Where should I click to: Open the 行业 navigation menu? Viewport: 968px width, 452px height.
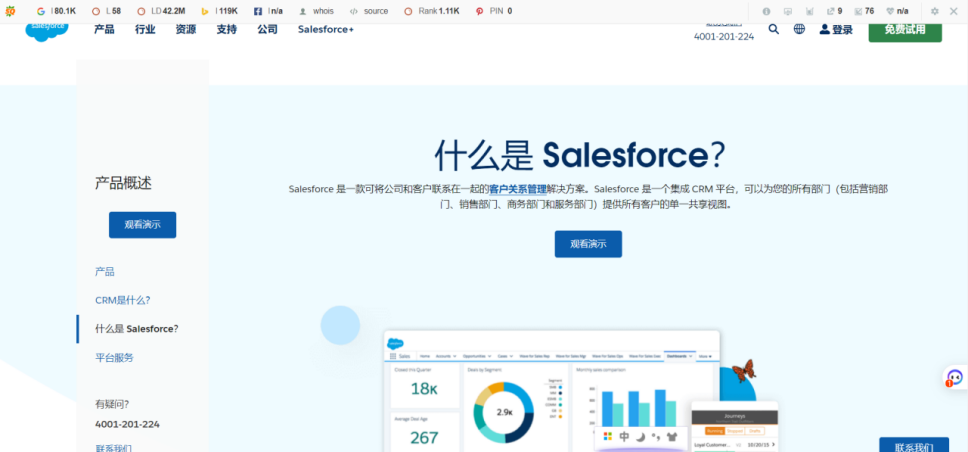coord(145,29)
